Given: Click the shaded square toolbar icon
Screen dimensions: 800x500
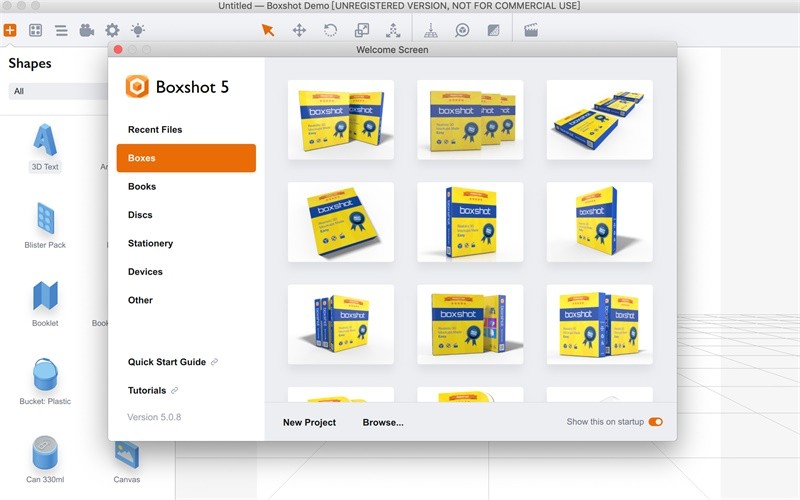Looking at the screenshot, I should pos(493,30).
